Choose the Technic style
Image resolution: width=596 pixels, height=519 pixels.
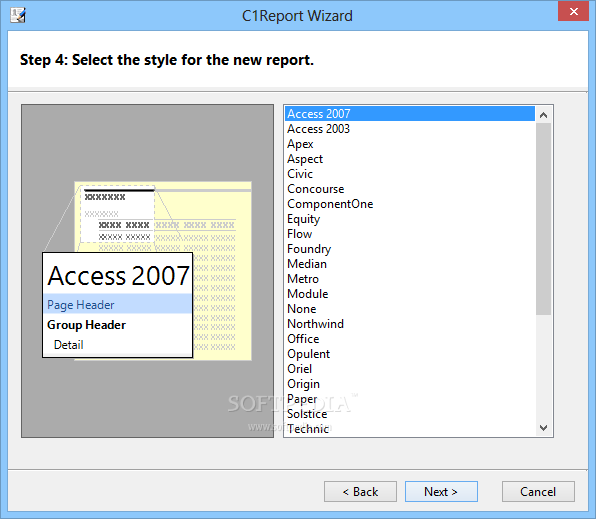(410, 429)
